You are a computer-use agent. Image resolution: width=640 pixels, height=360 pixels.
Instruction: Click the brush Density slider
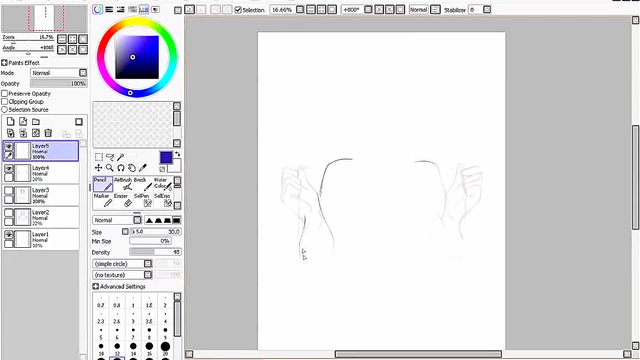[156, 252]
